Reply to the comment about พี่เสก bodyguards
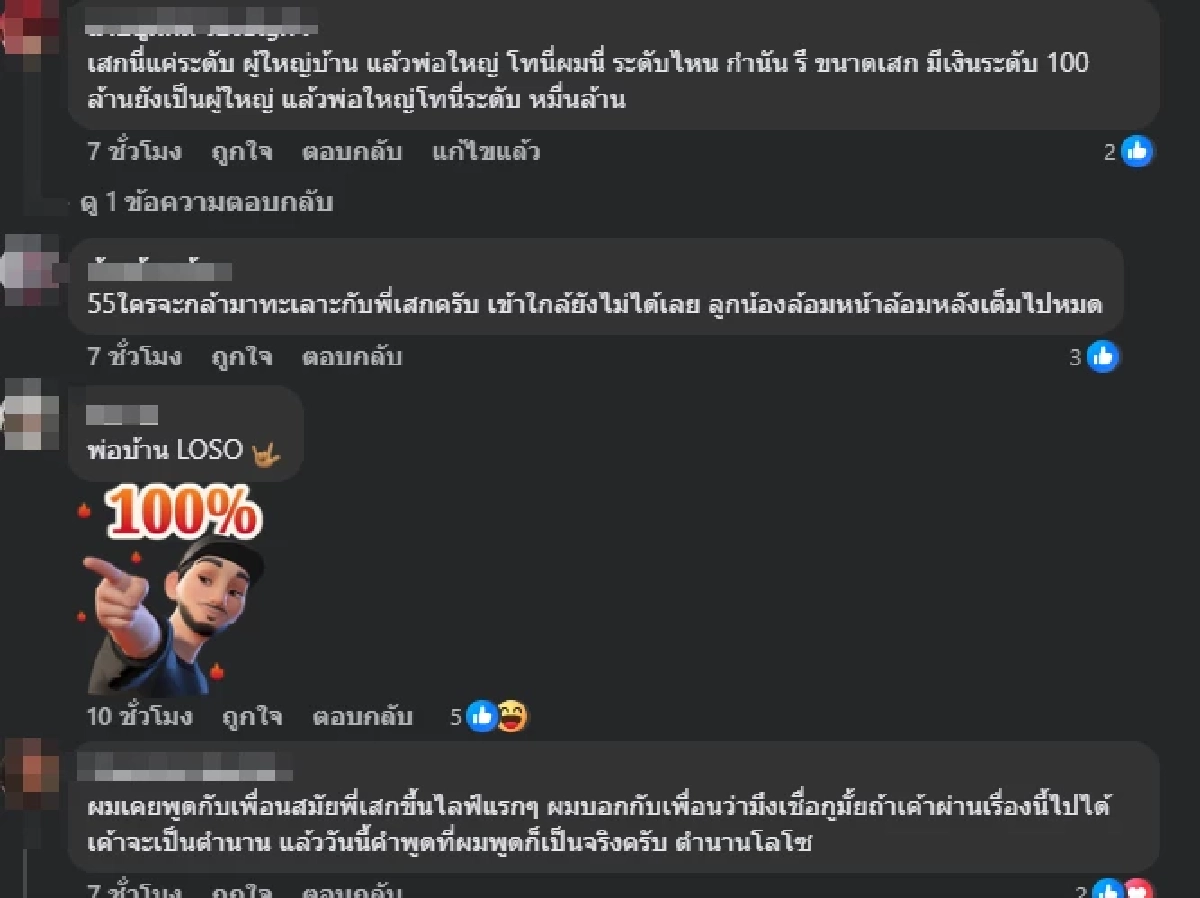This screenshot has height=898, width=1200. [352, 357]
